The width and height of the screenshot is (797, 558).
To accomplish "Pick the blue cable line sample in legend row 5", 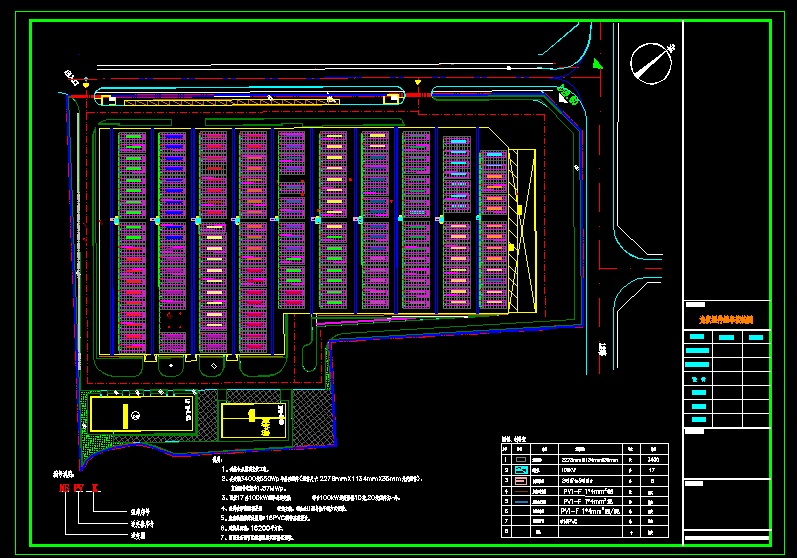I will (x=521, y=502).
